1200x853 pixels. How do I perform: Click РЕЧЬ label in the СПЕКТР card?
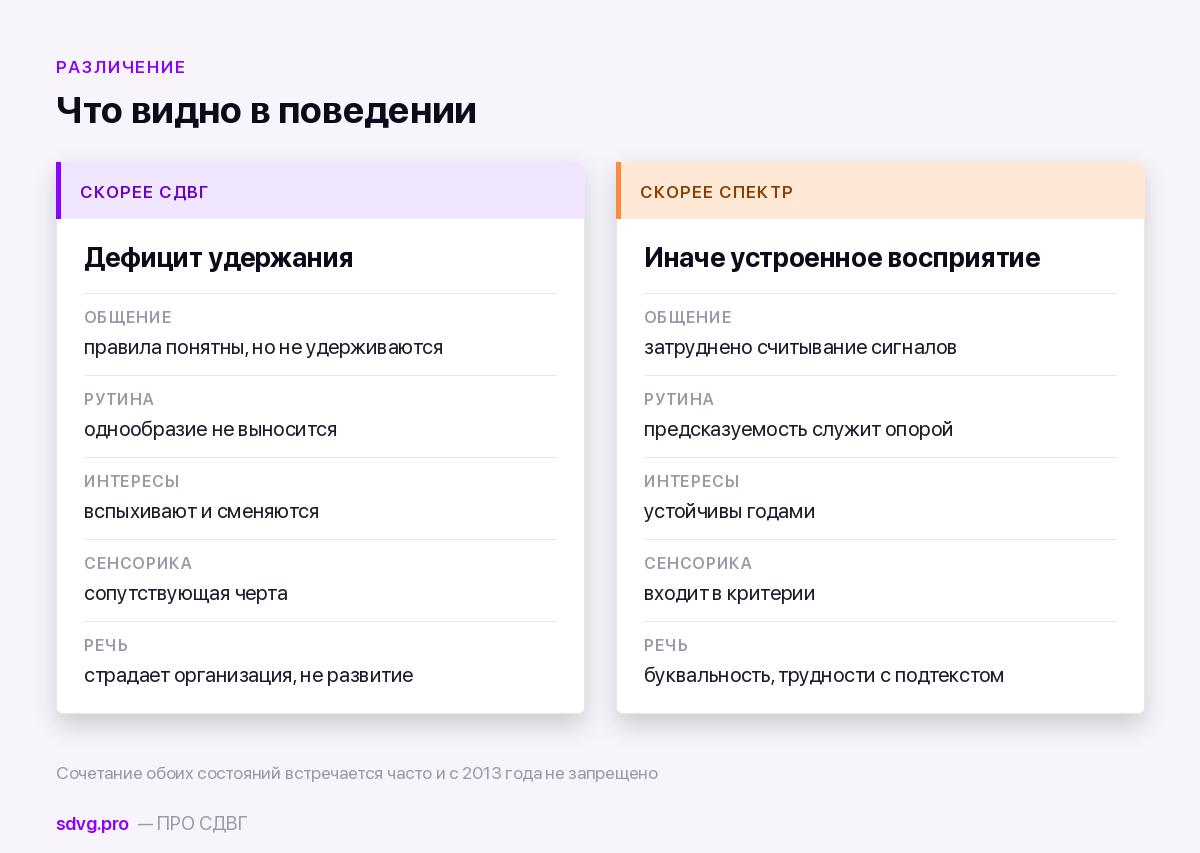666,645
